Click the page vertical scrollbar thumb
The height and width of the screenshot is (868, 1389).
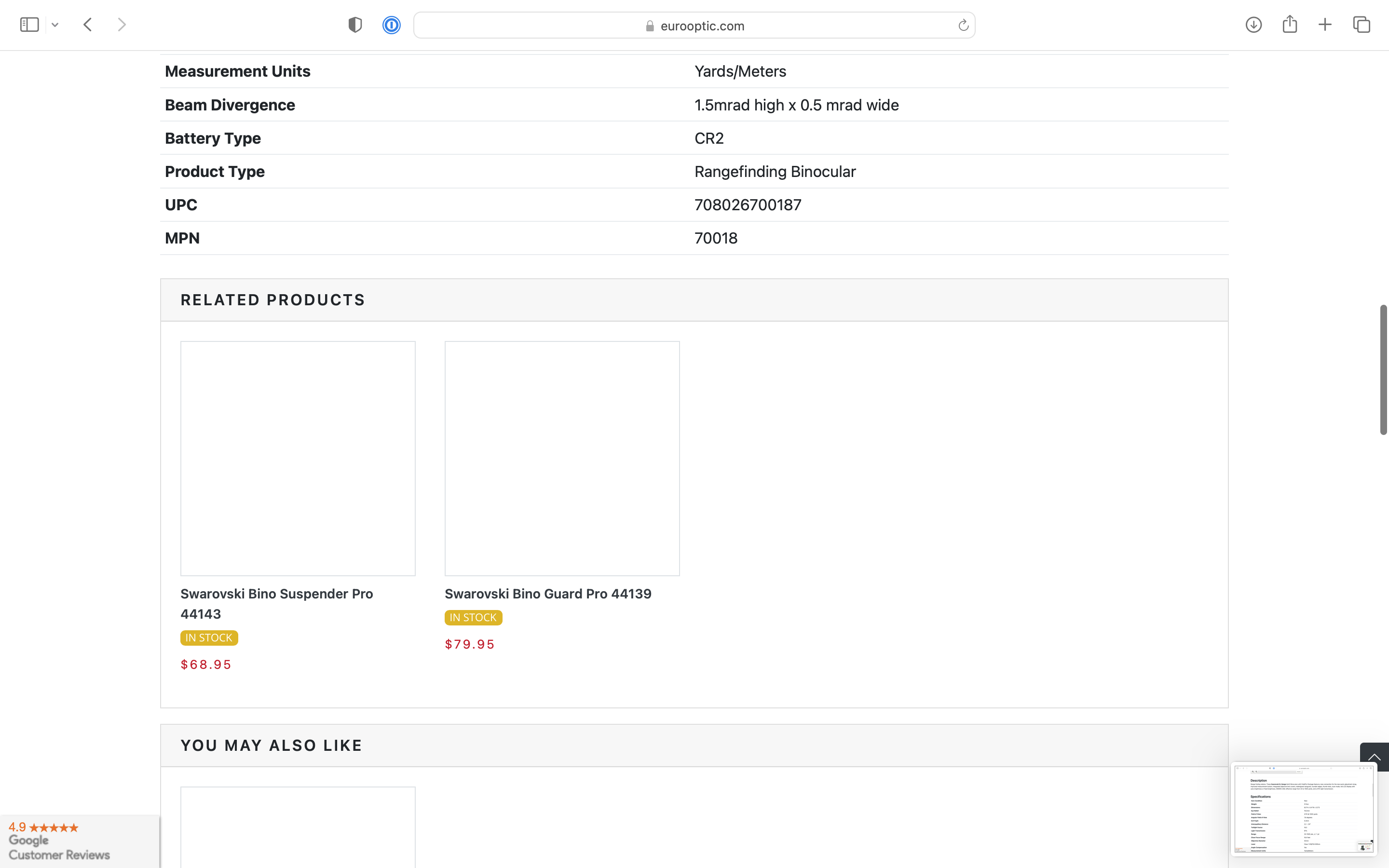click(1383, 370)
